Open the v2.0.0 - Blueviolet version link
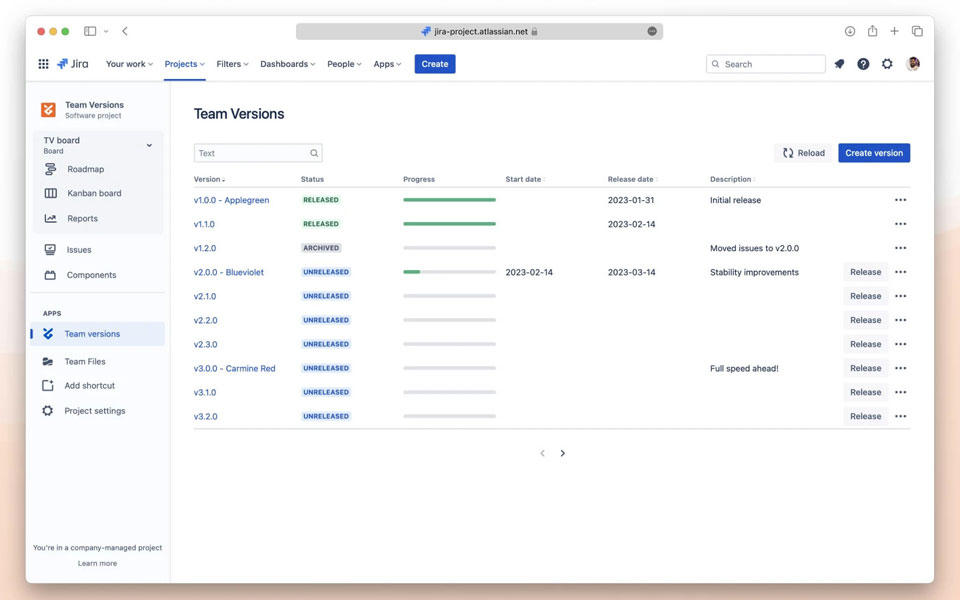 [229, 272]
